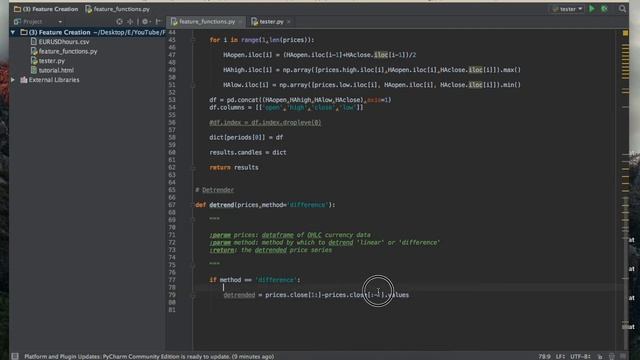640x360 pixels.
Task: Click the tool window toggle icon in status bar
Action: 15,356
